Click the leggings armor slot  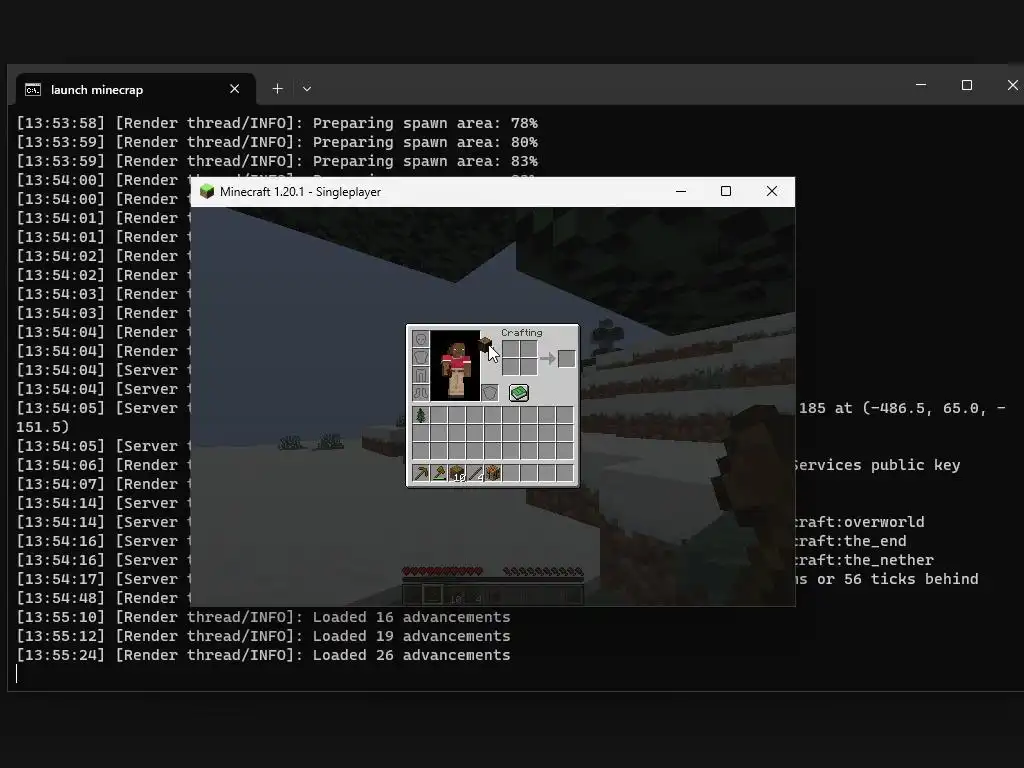(421, 375)
